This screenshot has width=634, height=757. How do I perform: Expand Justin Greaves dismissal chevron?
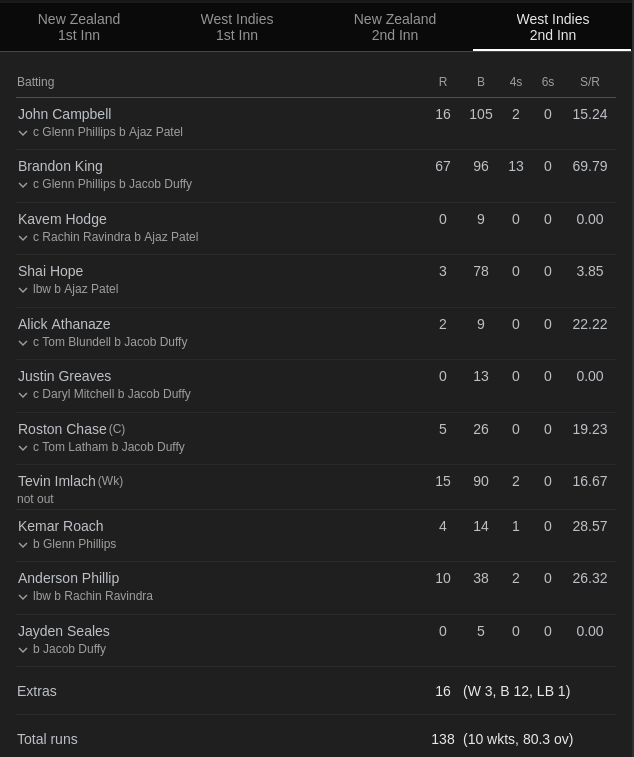(x=23, y=395)
